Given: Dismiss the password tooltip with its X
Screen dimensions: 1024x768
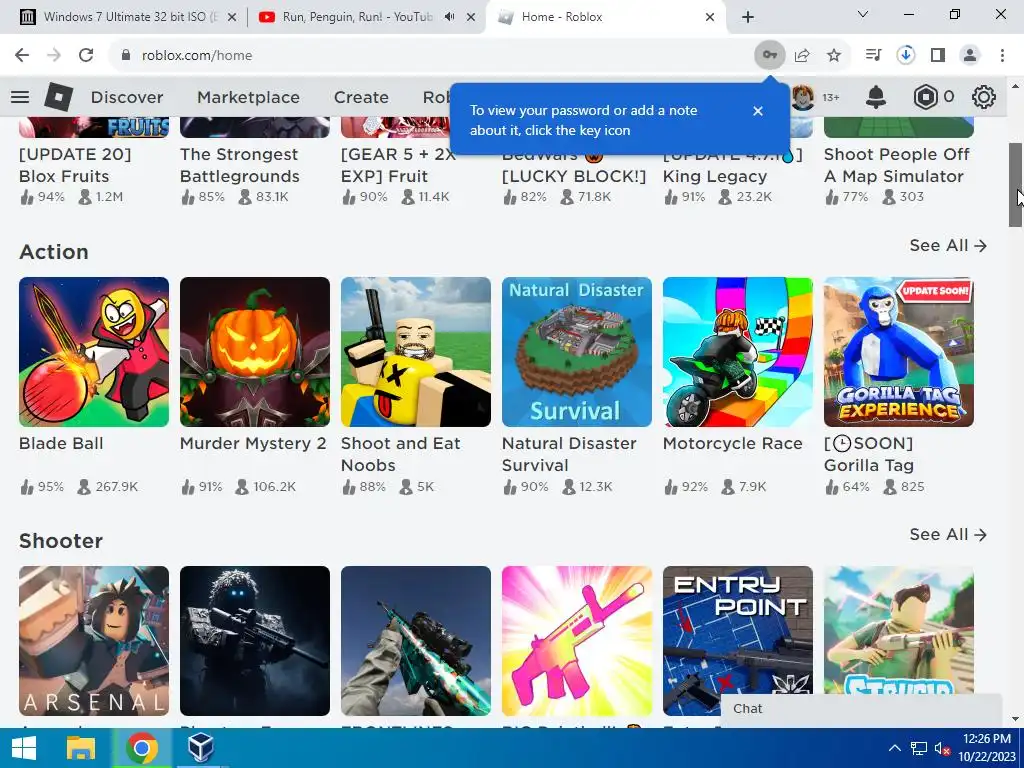Looking at the screenshot, I should pos(758,111).
